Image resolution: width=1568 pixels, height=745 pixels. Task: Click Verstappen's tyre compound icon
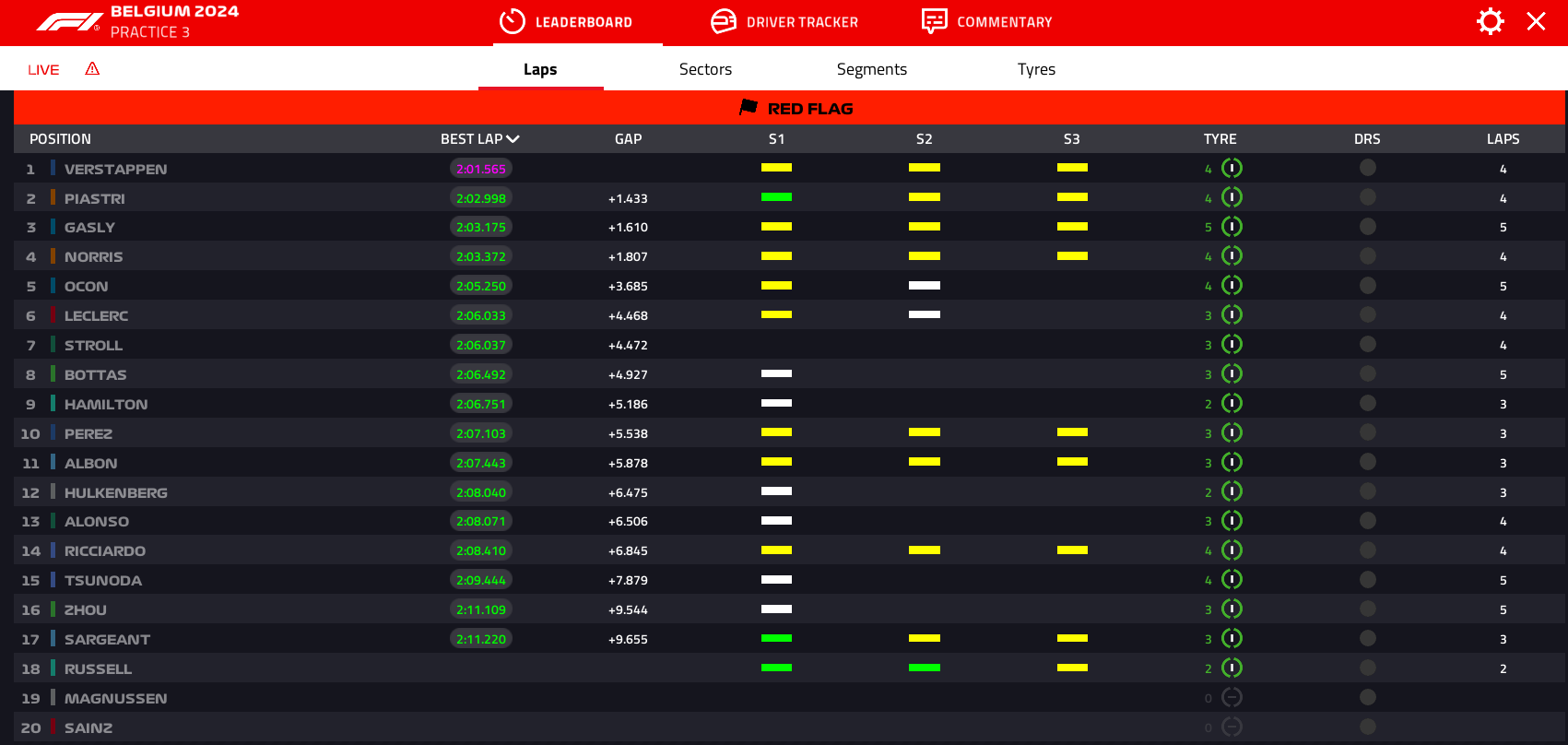[1232, 168]
